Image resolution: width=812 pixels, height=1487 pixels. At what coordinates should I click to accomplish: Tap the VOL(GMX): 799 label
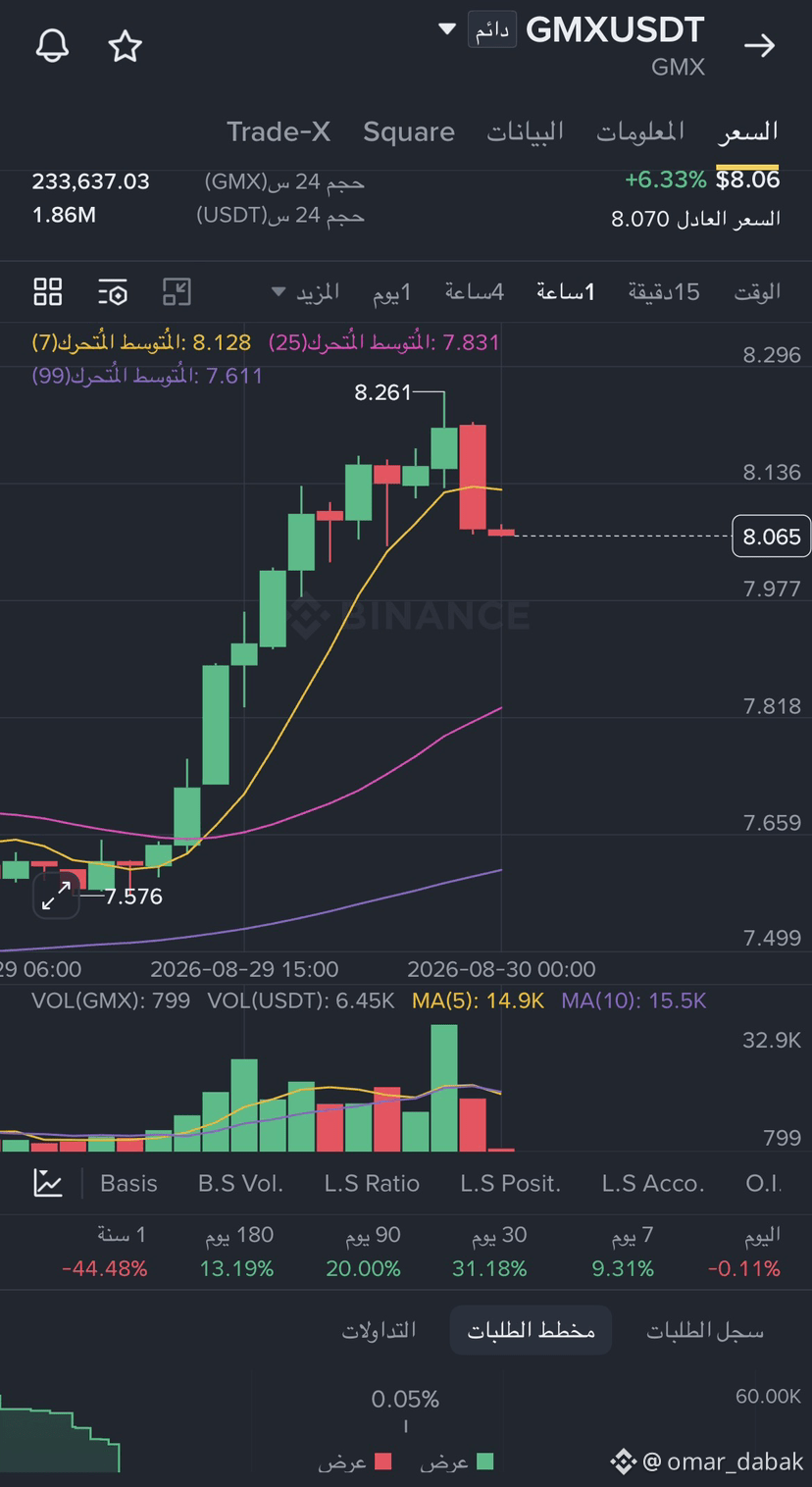point(111,1000)
